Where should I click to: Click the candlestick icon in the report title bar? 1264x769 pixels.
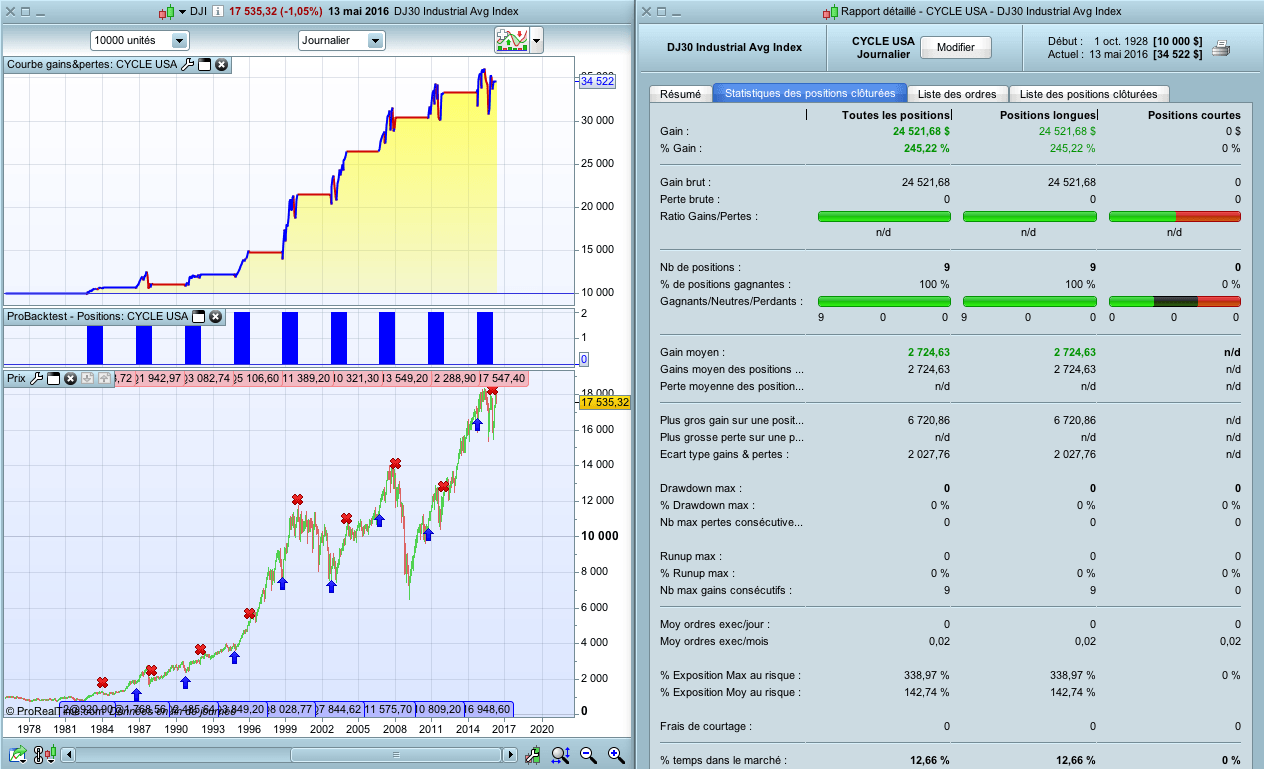(x=830, y=12)
